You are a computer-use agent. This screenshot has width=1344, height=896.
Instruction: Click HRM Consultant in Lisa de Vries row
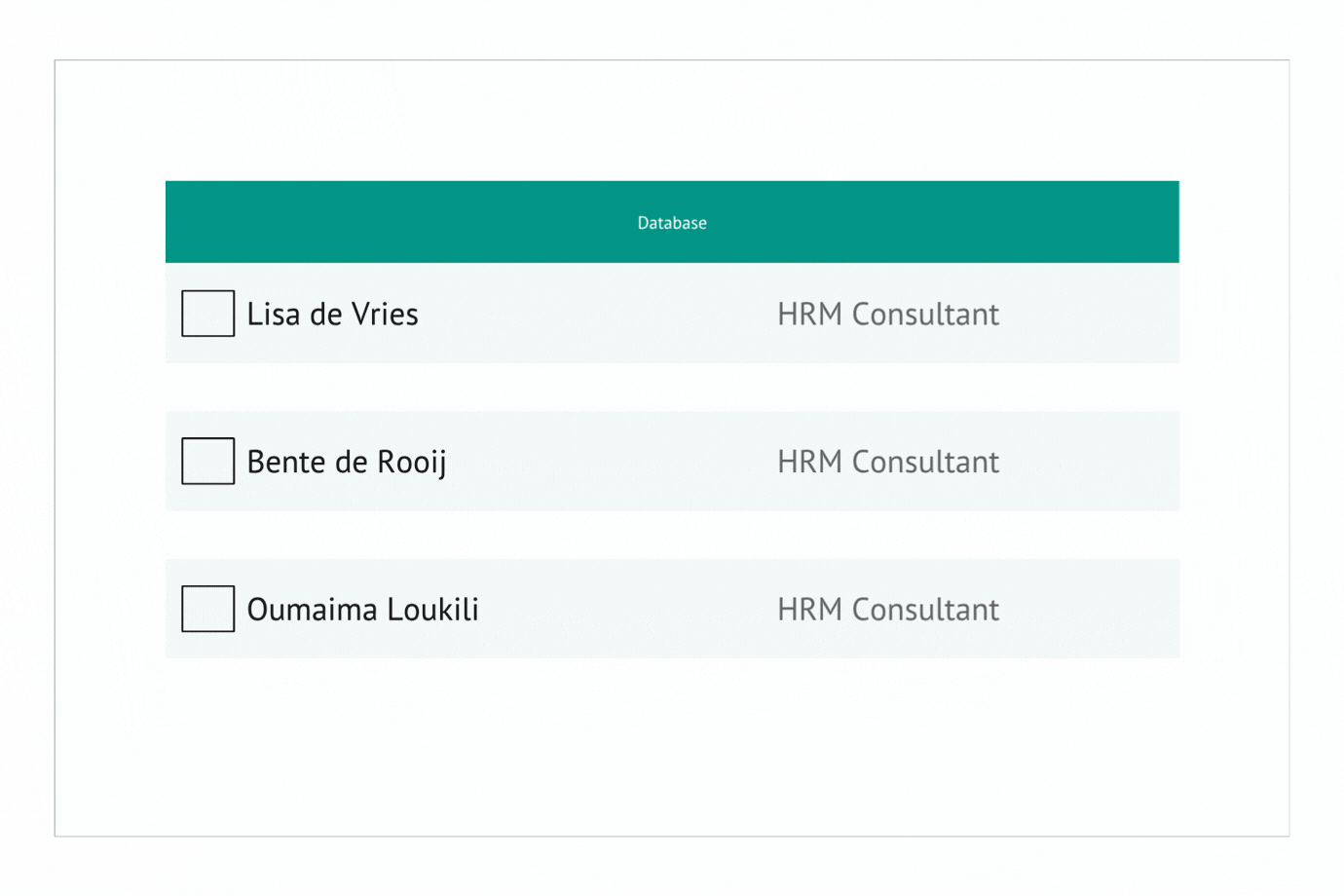pos(888,314)
